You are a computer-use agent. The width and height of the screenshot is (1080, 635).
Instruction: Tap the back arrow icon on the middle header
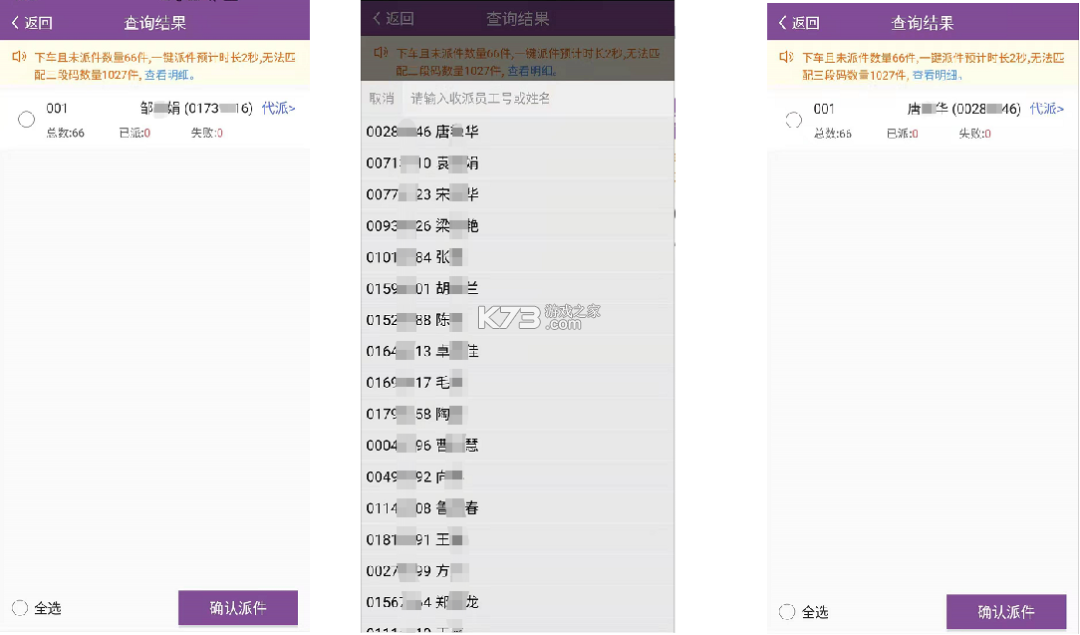pyautogui.click(x=375, y=18)
